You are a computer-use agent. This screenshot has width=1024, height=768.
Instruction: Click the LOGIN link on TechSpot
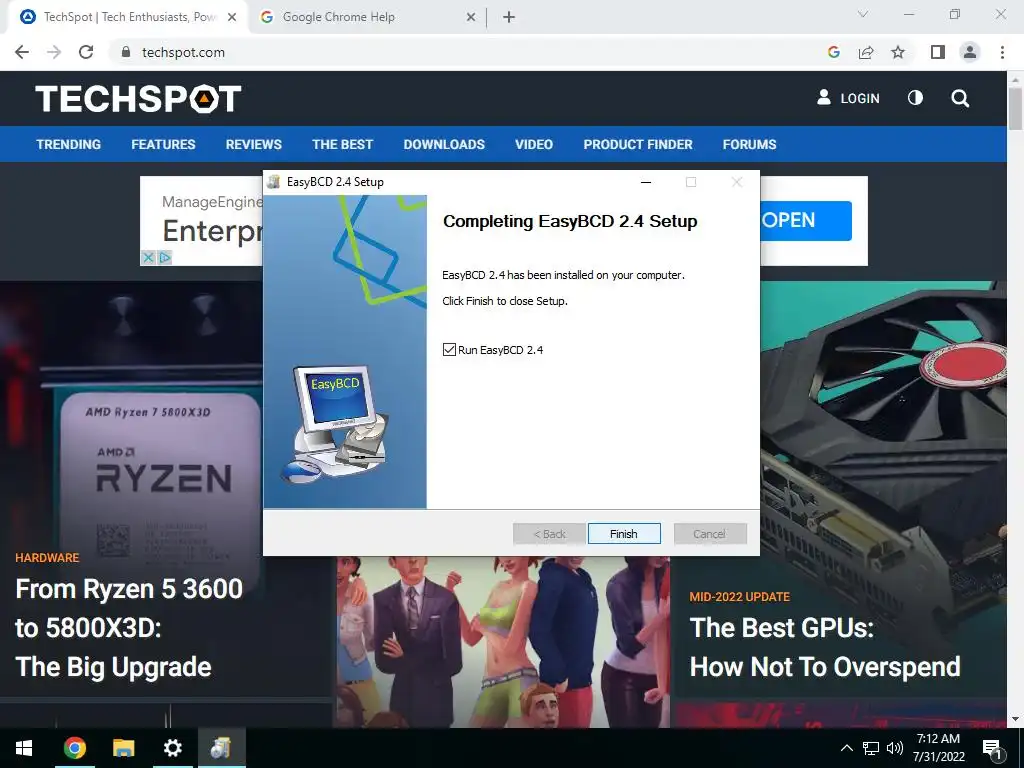pos(848,98)
